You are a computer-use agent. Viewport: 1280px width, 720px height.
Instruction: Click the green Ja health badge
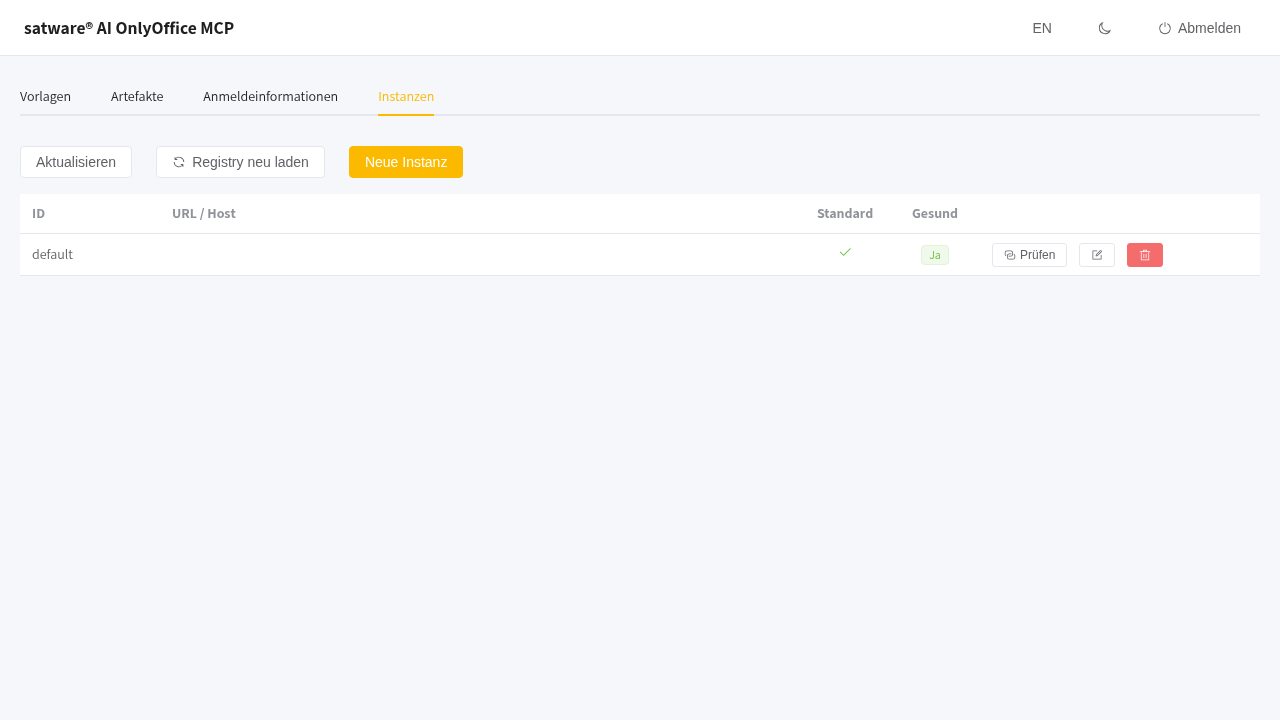click(x=935, y=255)
